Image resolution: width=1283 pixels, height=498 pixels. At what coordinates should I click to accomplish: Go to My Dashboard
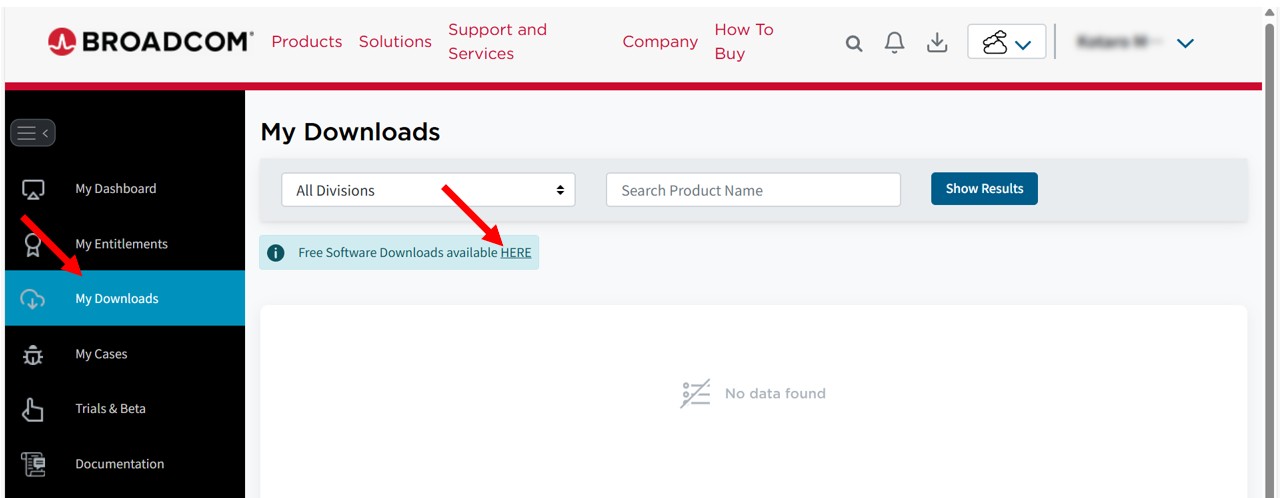[x=116, y=189]
